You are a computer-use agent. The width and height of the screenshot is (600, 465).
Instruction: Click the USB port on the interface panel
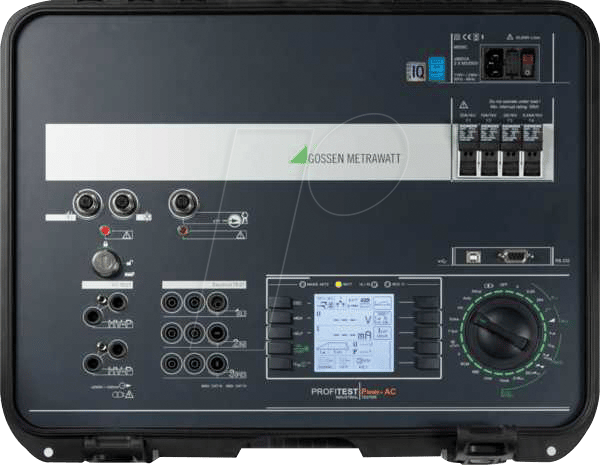click(473, 256)
